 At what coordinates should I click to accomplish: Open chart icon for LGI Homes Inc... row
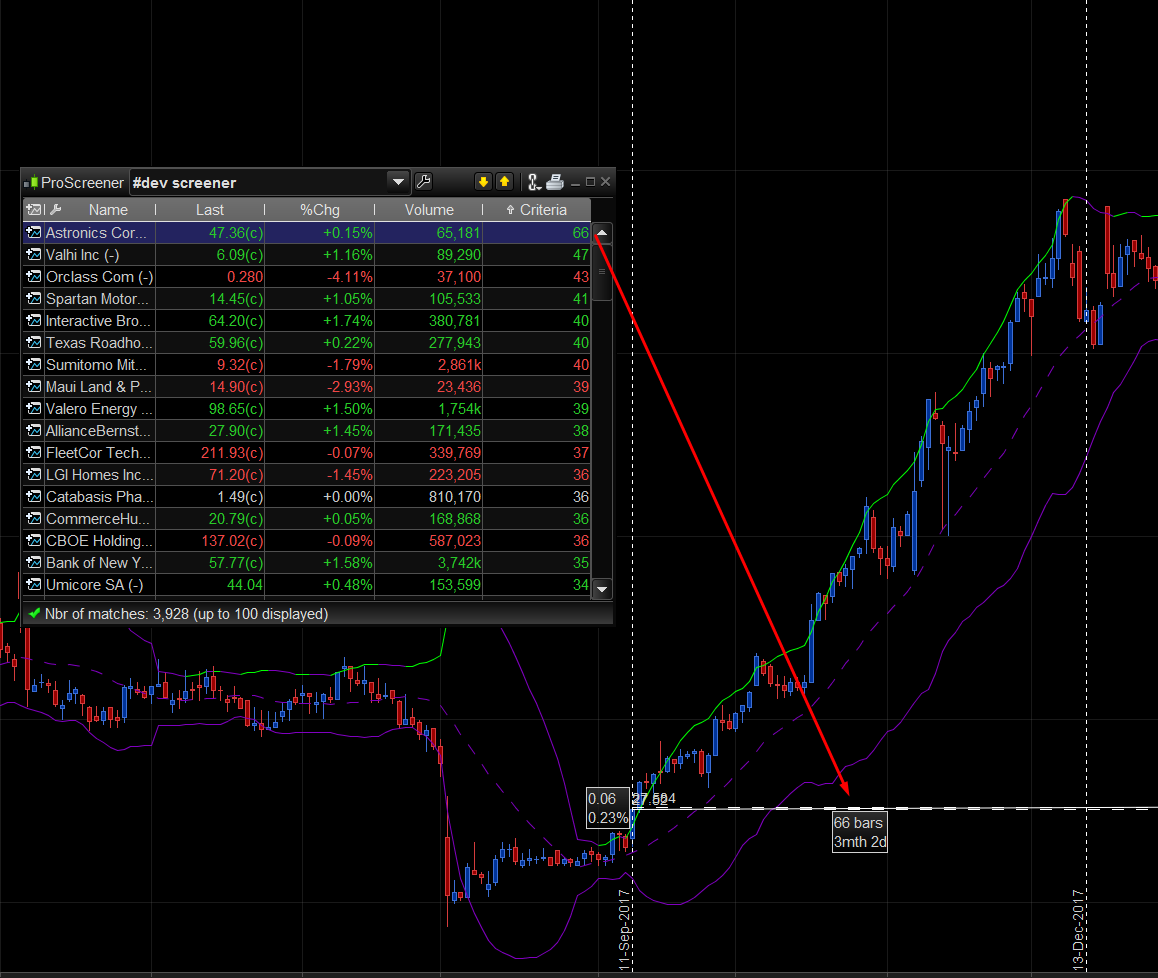[x=34, y=475]
